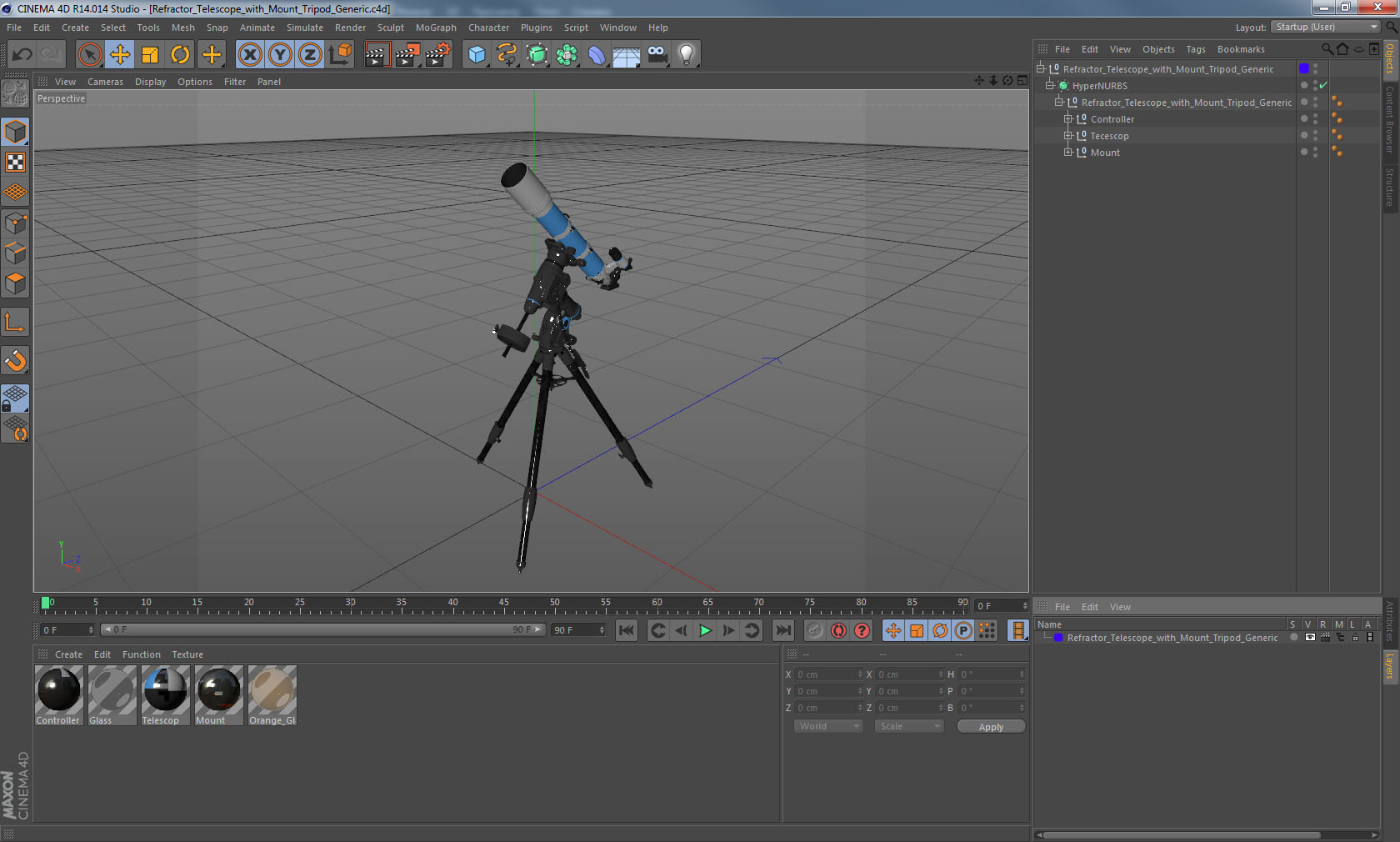Viewport: 1400px width, 842px height.
Task: Expand the Controller object
Action: pyautogui.click(x=1067, y=119)
